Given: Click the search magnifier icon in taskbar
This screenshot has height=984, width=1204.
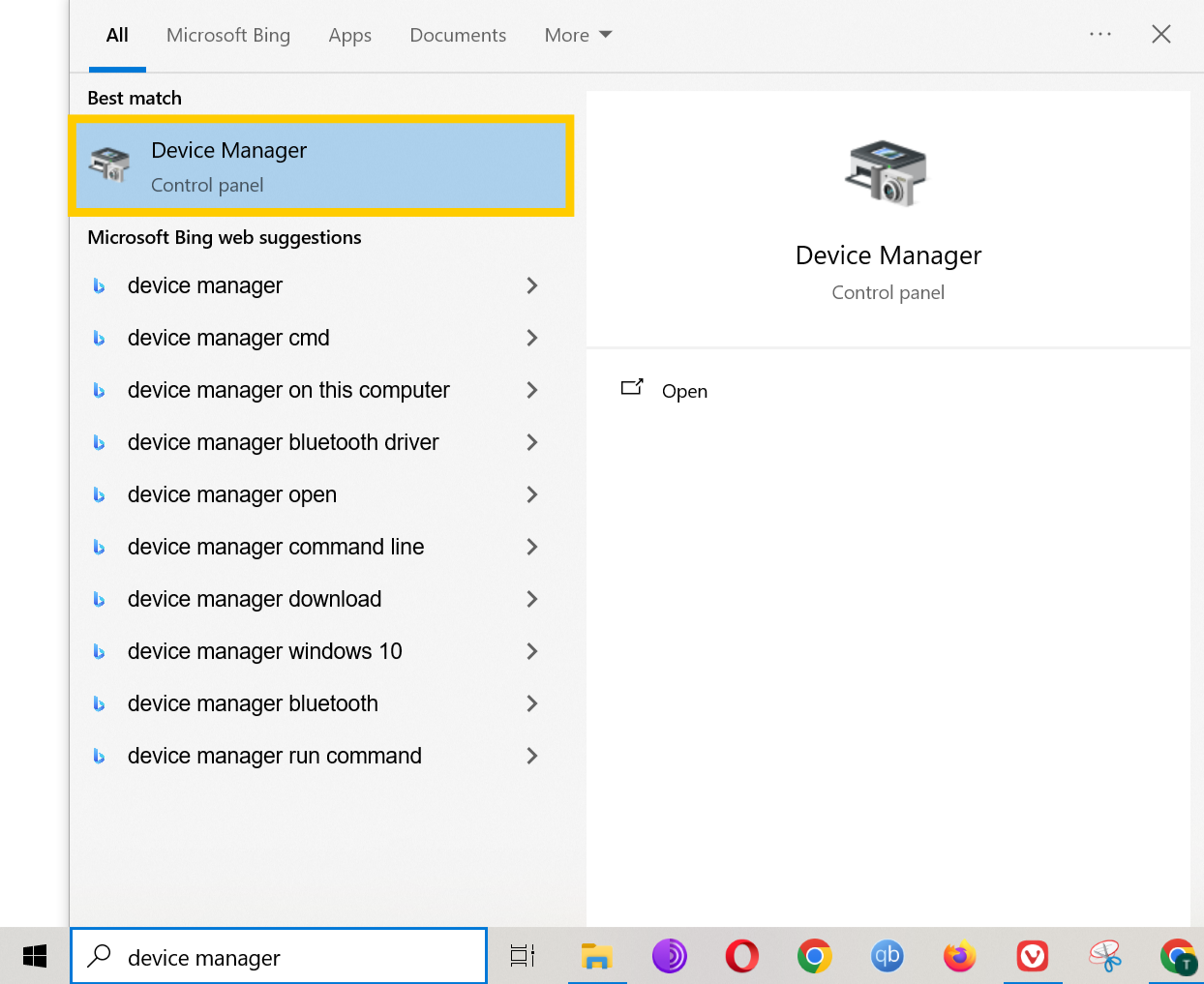Looking at the screenshot, I should click(x=99, y=956).
